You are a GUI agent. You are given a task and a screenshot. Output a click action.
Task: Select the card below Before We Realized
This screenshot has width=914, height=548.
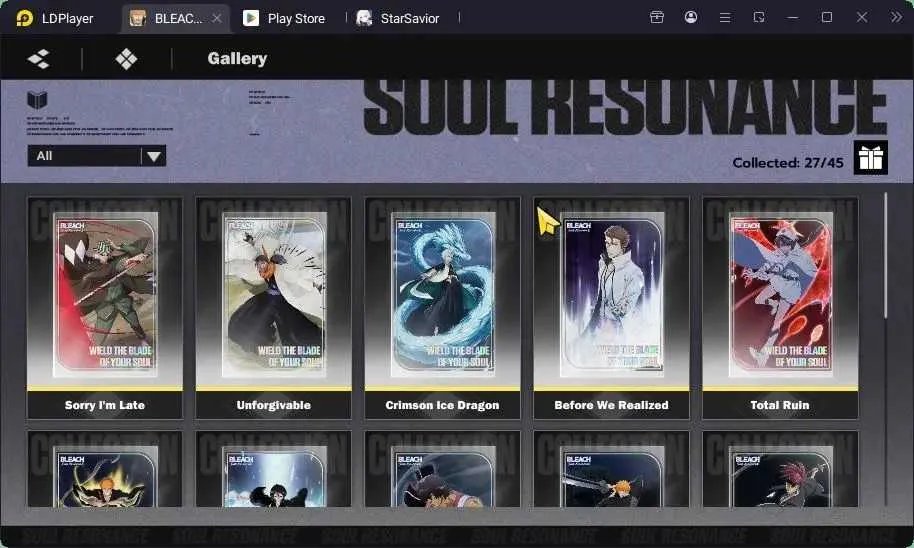click(x=611, y=469)
